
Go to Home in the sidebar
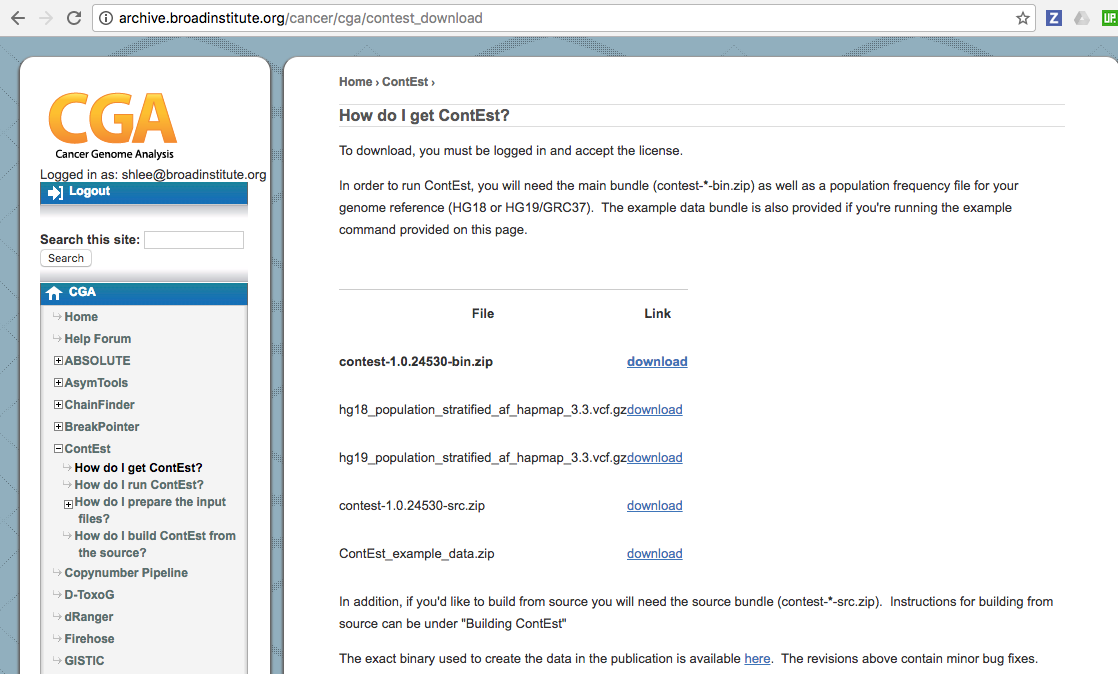point(81,317)
